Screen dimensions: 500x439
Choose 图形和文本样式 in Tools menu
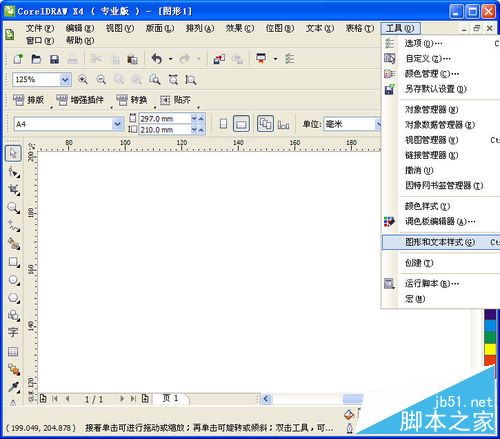click(441, 242)
